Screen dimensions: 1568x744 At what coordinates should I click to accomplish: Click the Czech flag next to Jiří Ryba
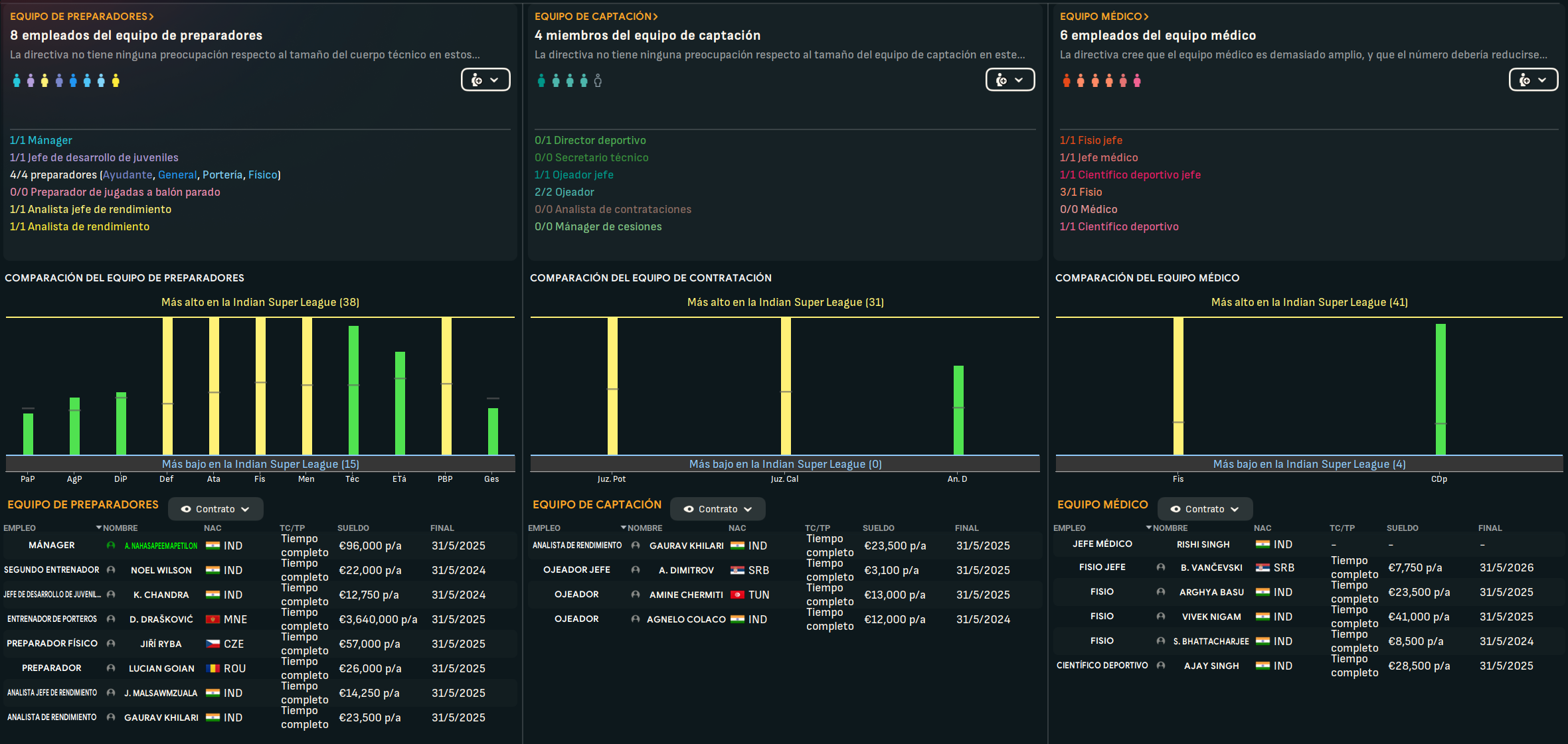pyautogui.click(x=213, y=644)
